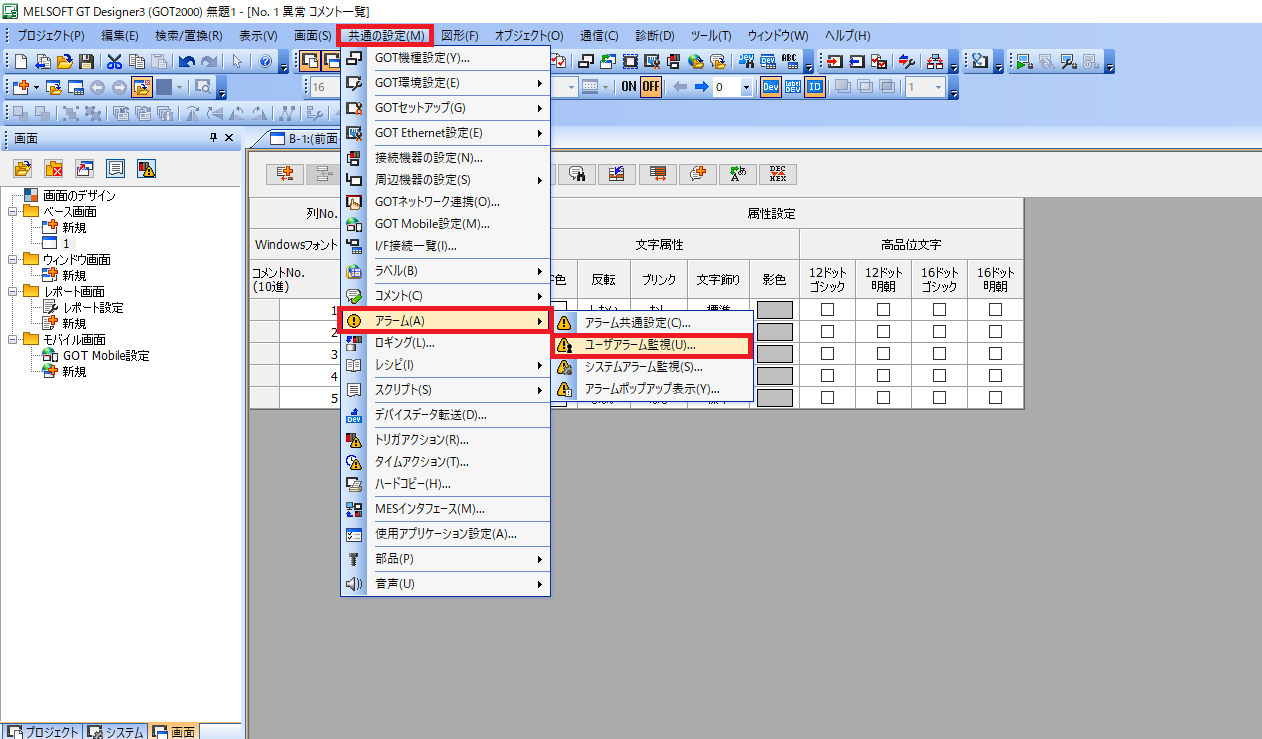Click the ABC text list toolbar icon
Image resolution: width=1262 pixels, height=739 pixels.
pyautogui.click(x=790, y=61)
